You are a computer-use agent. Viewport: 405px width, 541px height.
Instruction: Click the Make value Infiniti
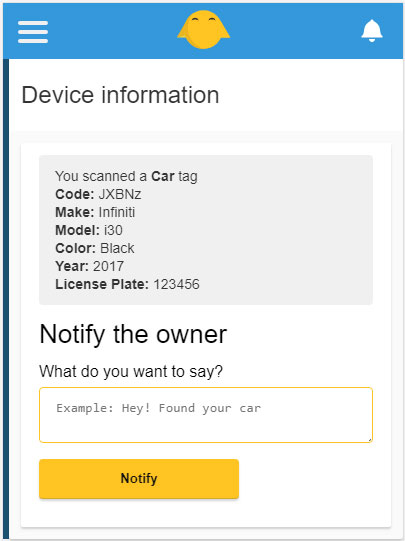point(117,212)
